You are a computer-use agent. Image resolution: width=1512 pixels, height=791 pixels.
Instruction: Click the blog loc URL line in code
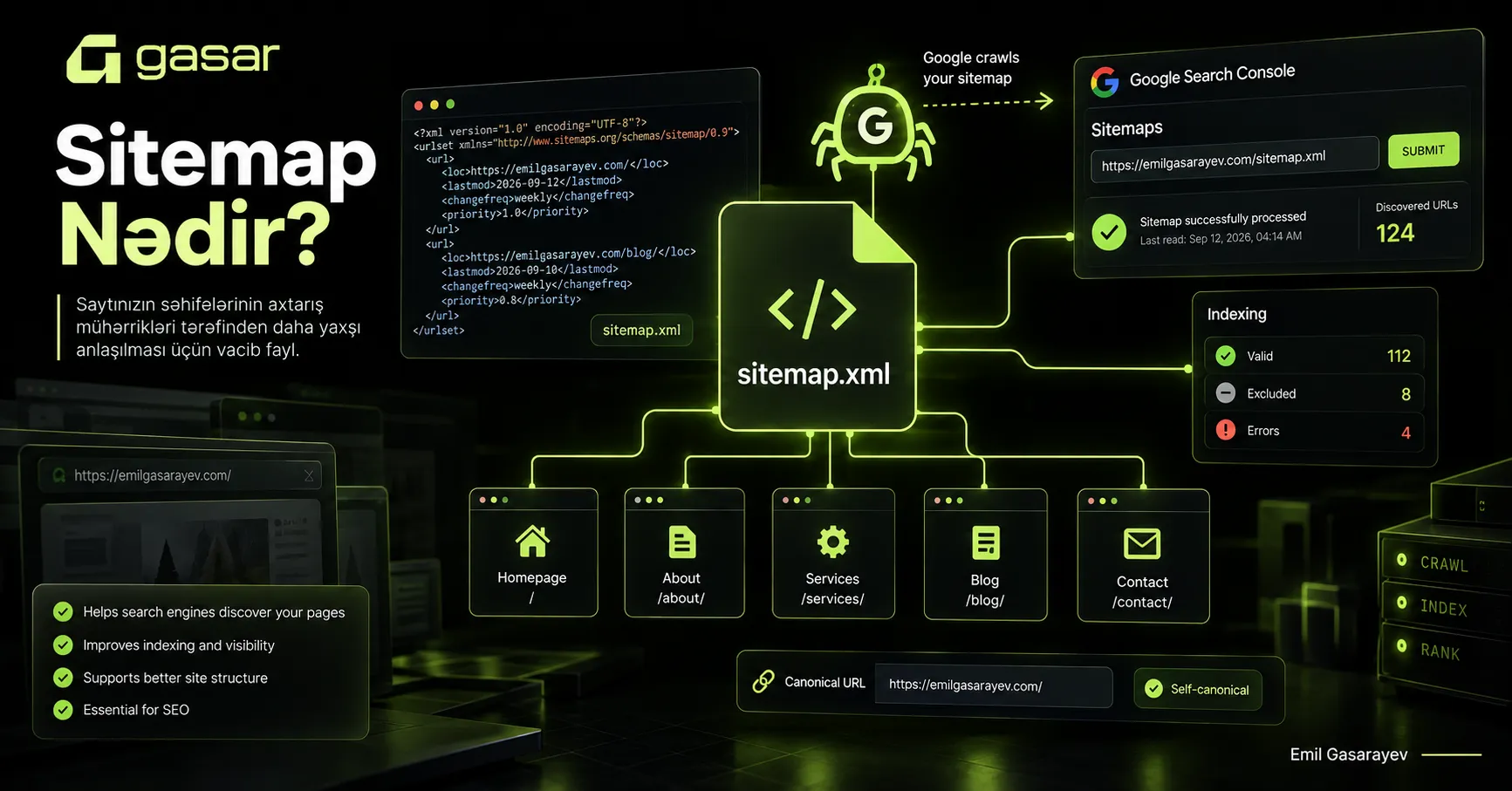point(569,254)
